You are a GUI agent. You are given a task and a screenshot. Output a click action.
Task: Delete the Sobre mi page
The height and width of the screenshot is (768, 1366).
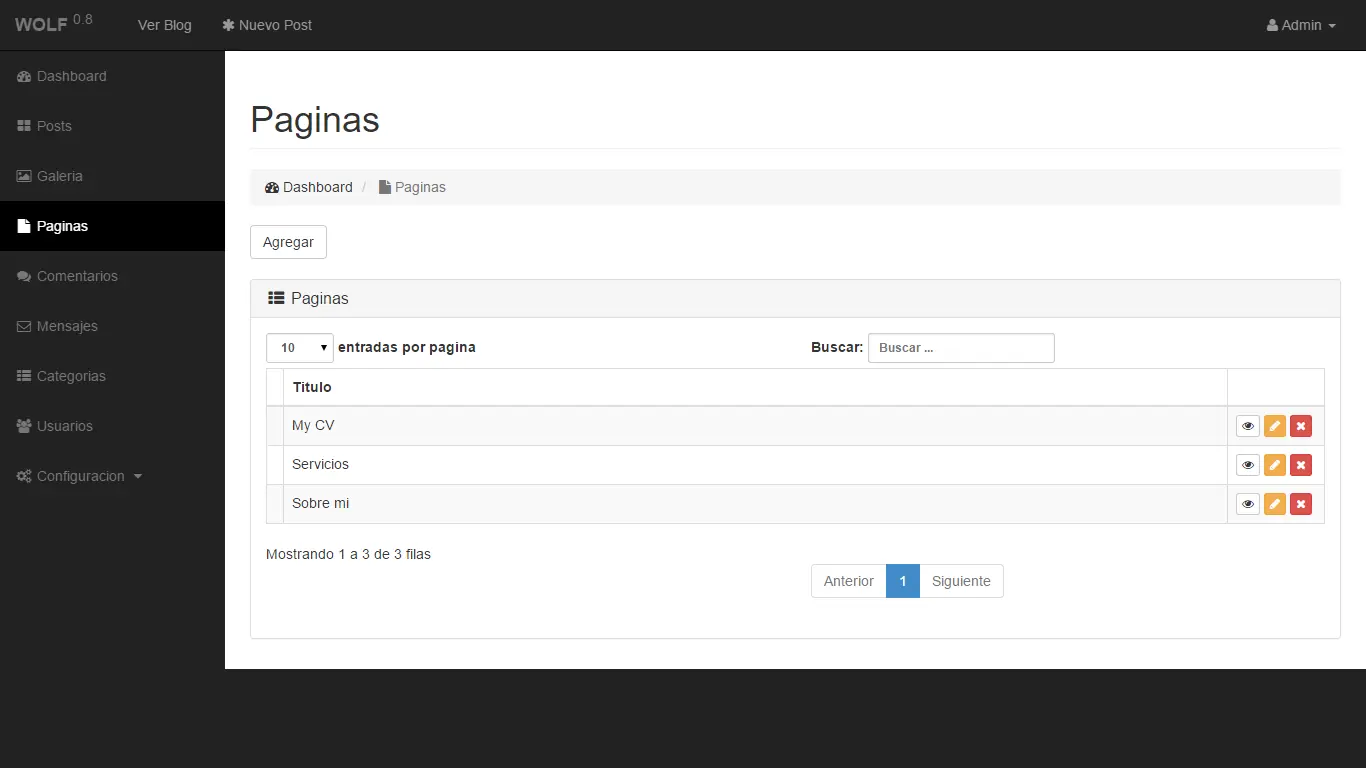[1301, 504]
